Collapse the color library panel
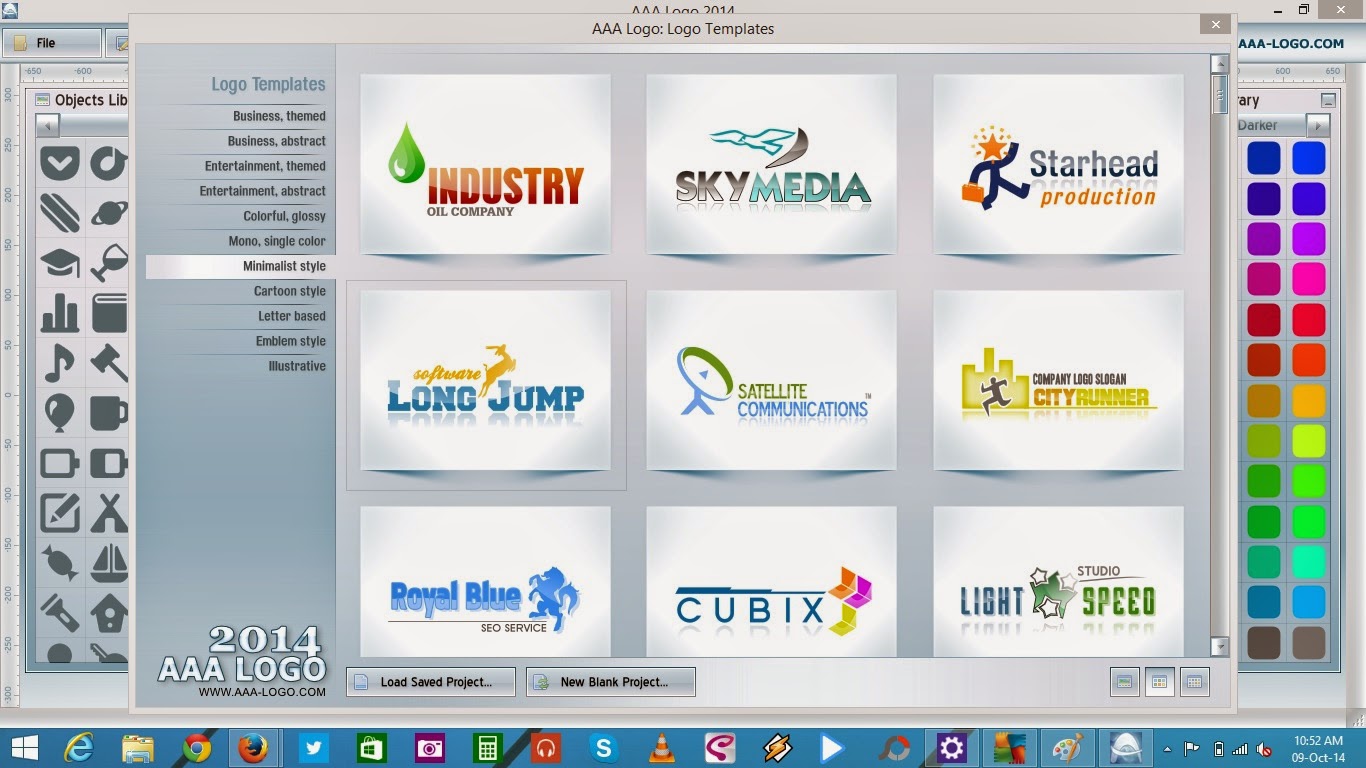Screen dimensions: 1366x768 pyautogui.click(x=1327, y=100)
